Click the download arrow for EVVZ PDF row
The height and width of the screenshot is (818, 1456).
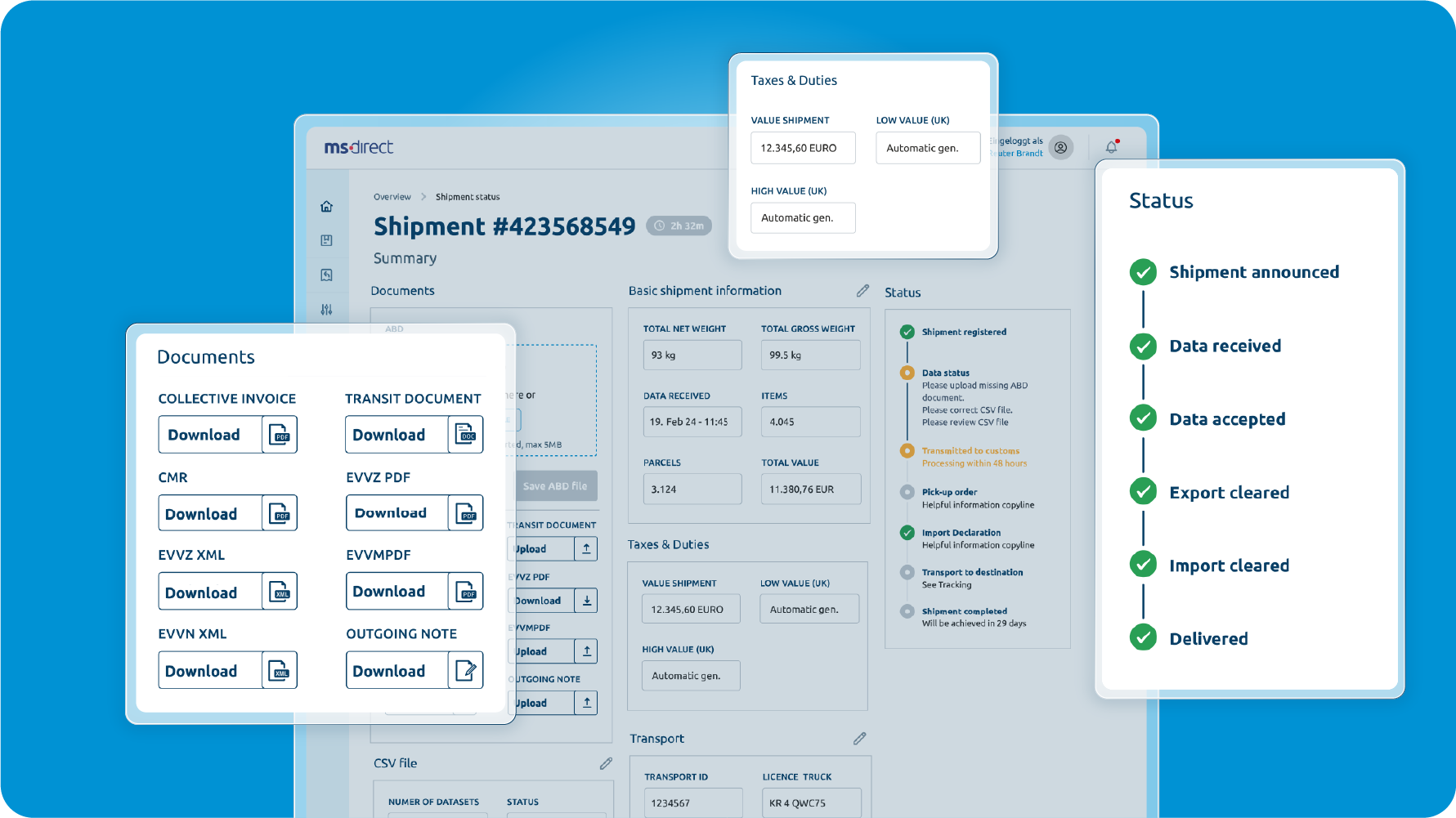pyautogui.click(x=586, y=601)
